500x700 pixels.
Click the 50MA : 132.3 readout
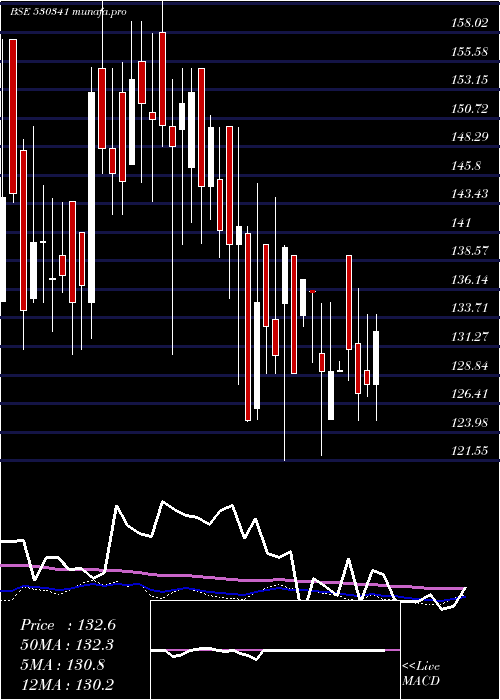[67, 645]
